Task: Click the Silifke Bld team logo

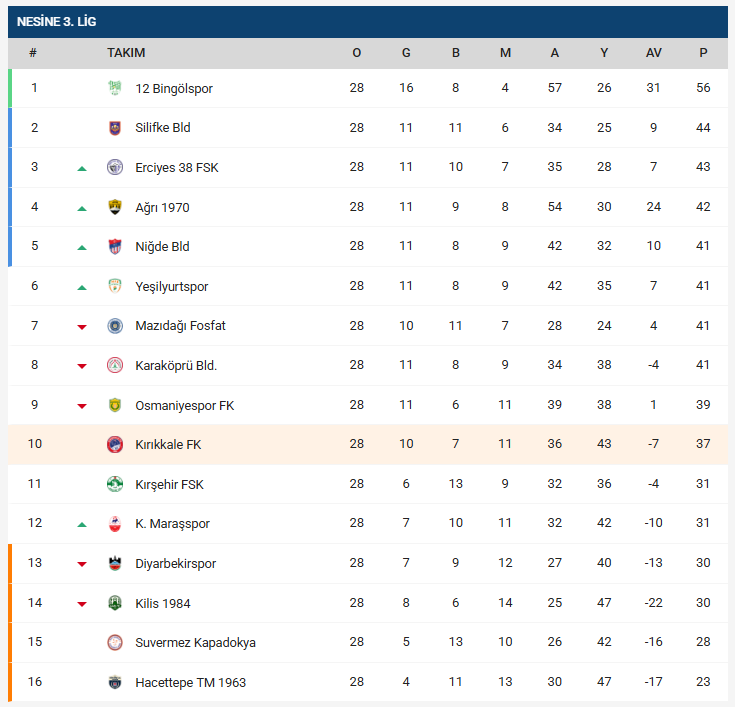Action: point(114,128)
